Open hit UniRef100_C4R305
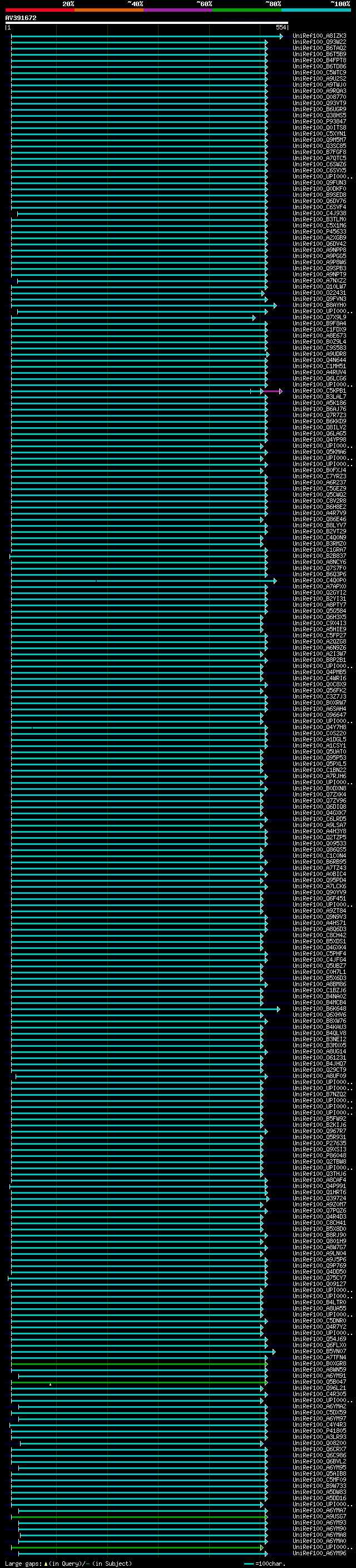 pyautogui.click(x=319, y=1394)
